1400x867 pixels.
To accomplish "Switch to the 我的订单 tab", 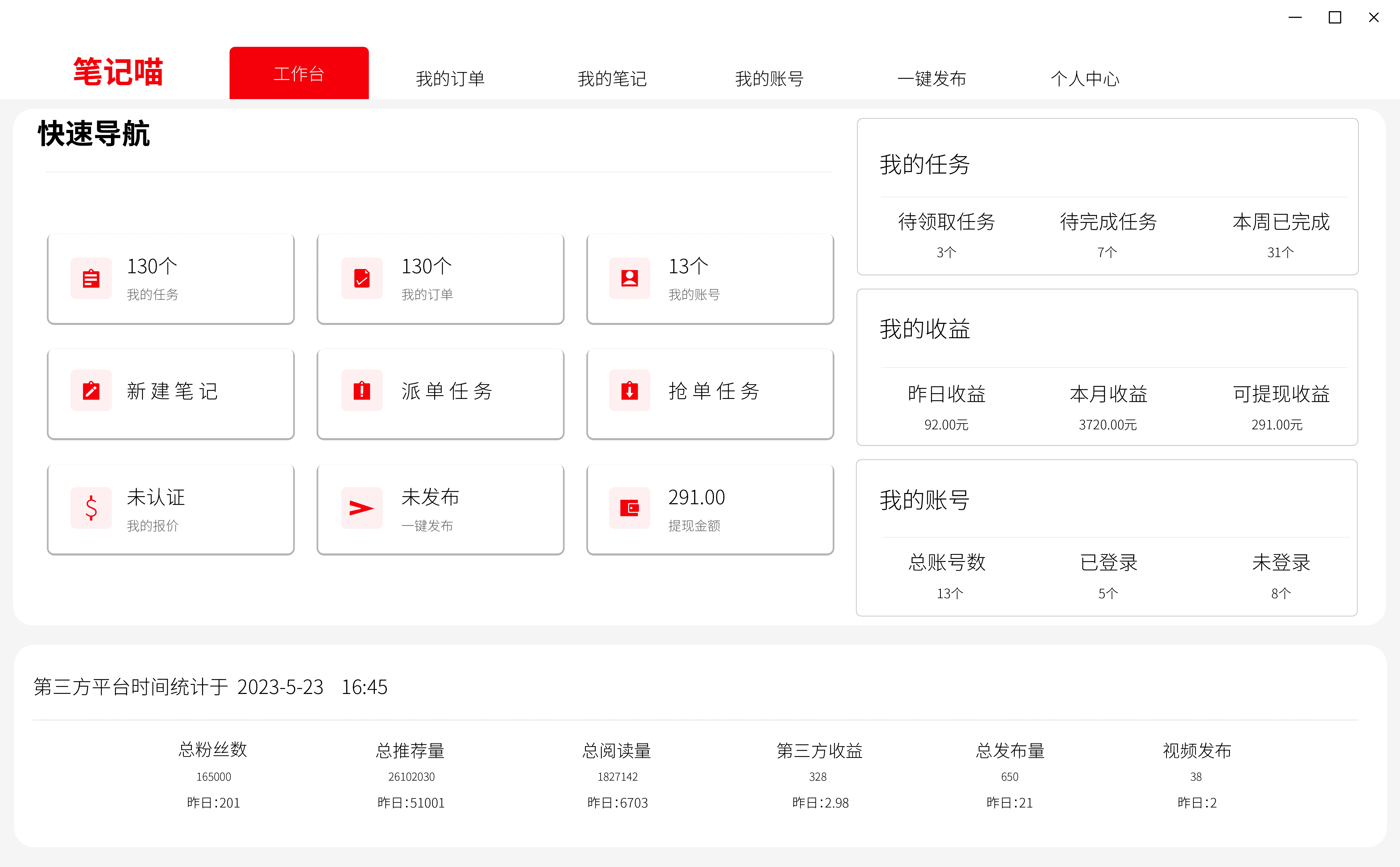I will pyautogui.click(x=450, y=79).
